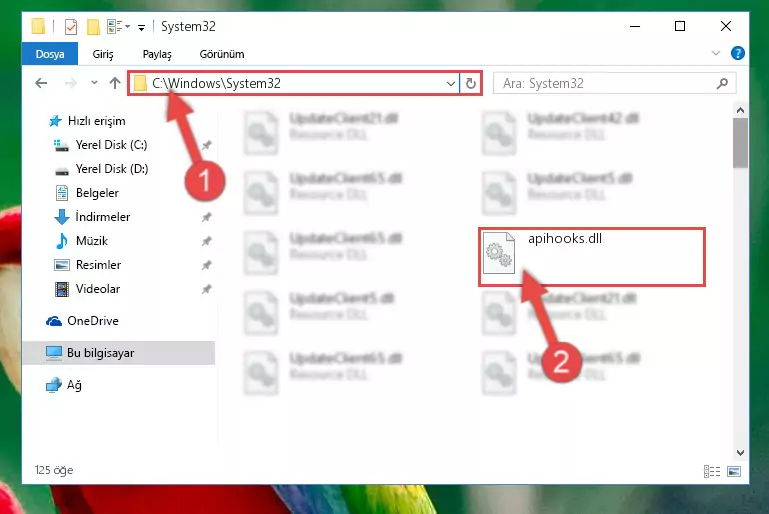Screen dimensions: 769x514
Task: Click the vertical scrollbar thumb
Action: point(741,143)
